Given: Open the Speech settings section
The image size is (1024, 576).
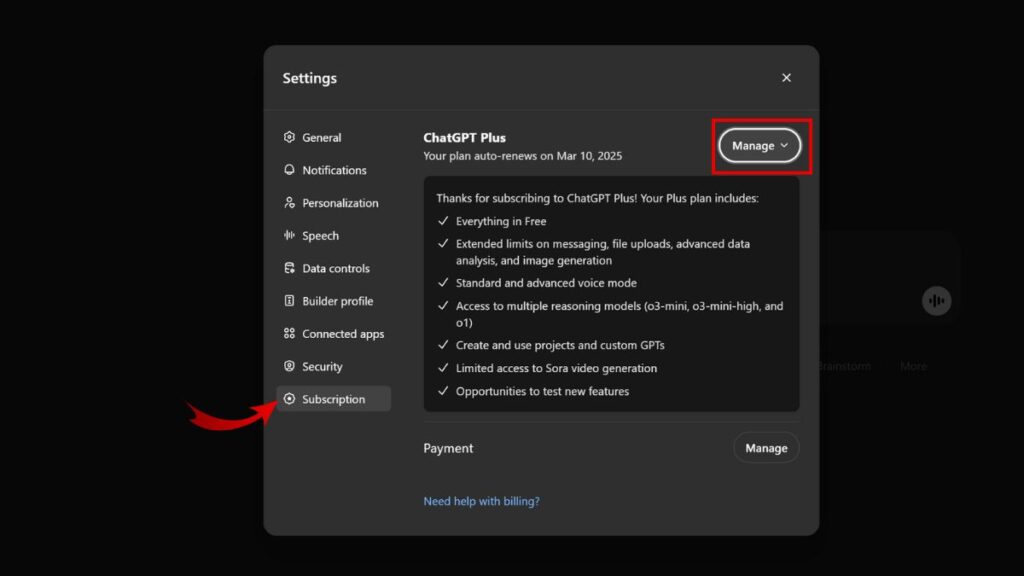Looking at the screenshot, I should point(334,235).
